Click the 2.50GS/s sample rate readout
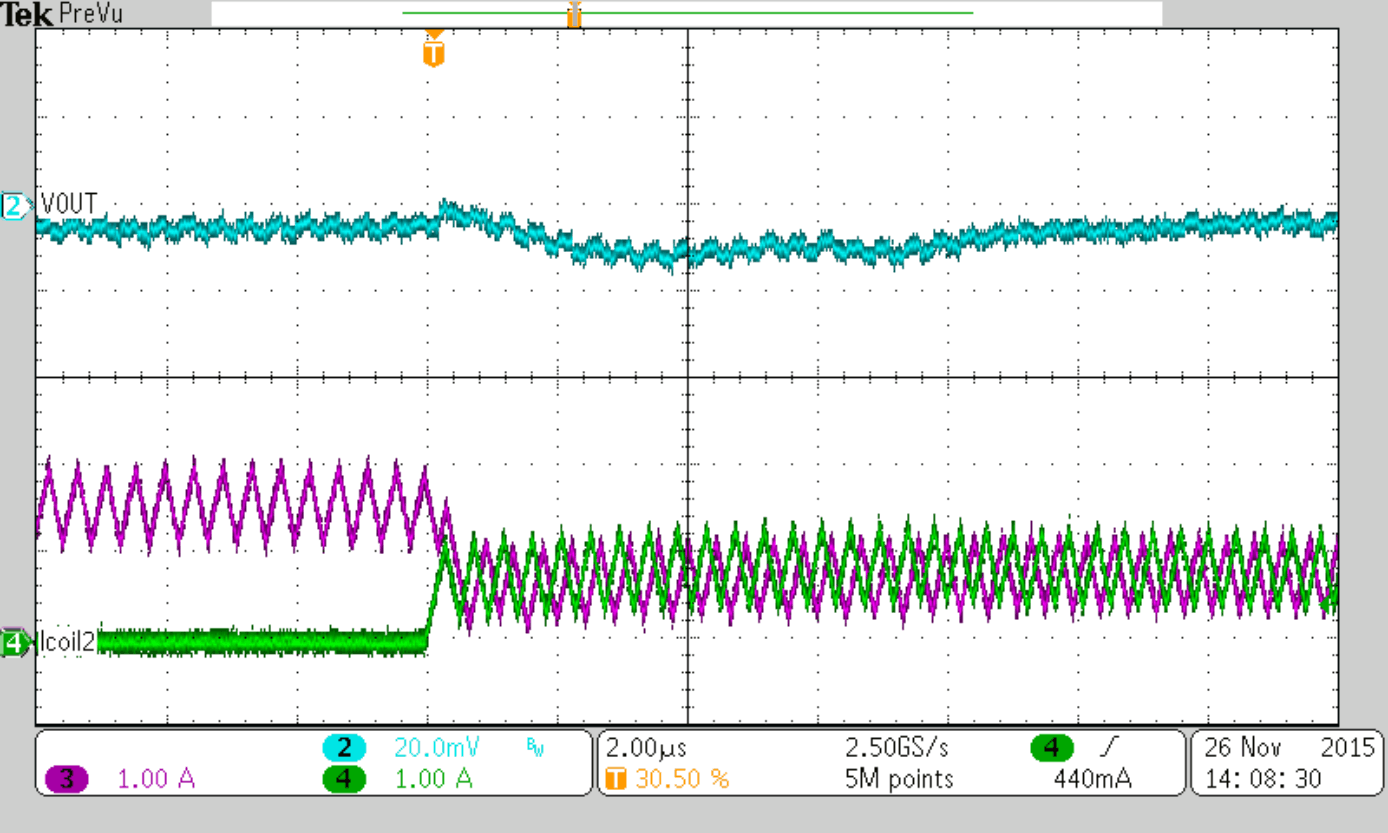1388x833 pixels. 897,748
